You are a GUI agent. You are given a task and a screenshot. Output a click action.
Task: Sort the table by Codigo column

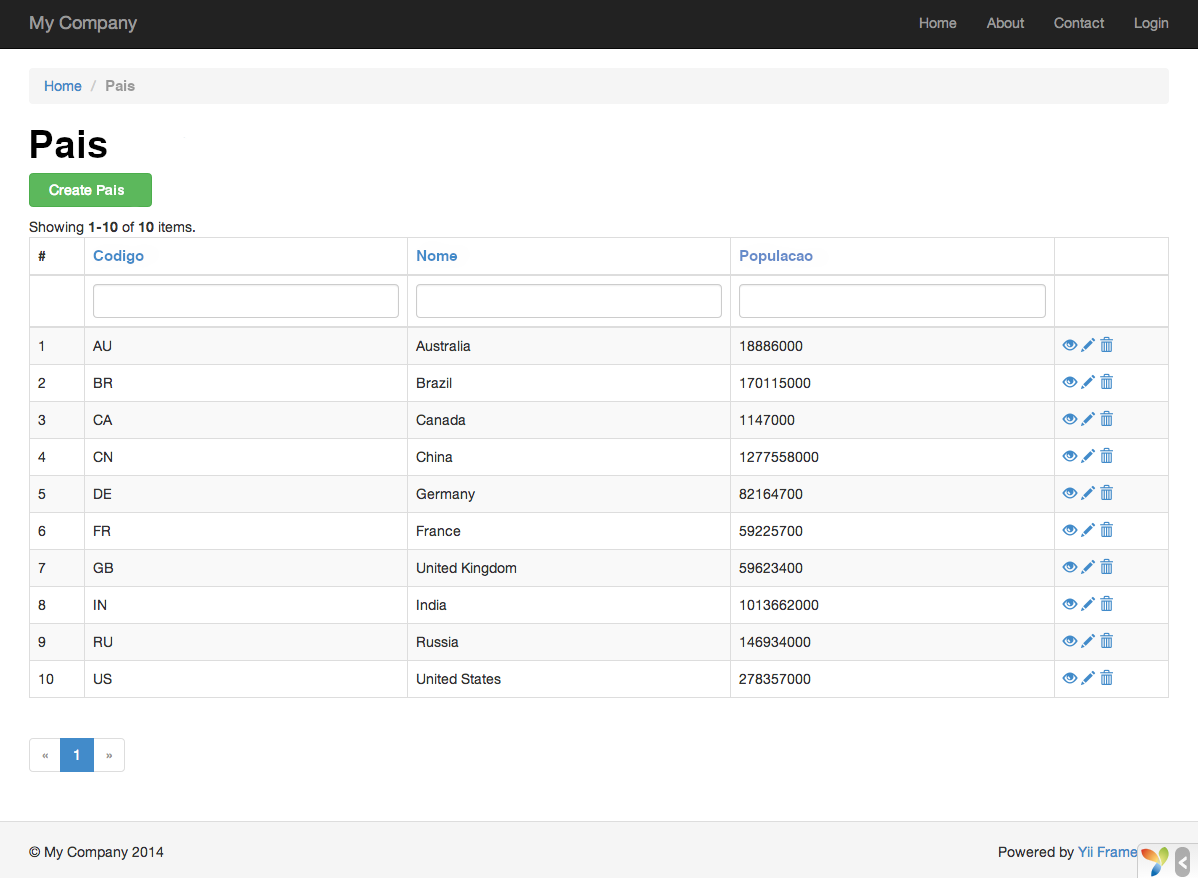118,256
